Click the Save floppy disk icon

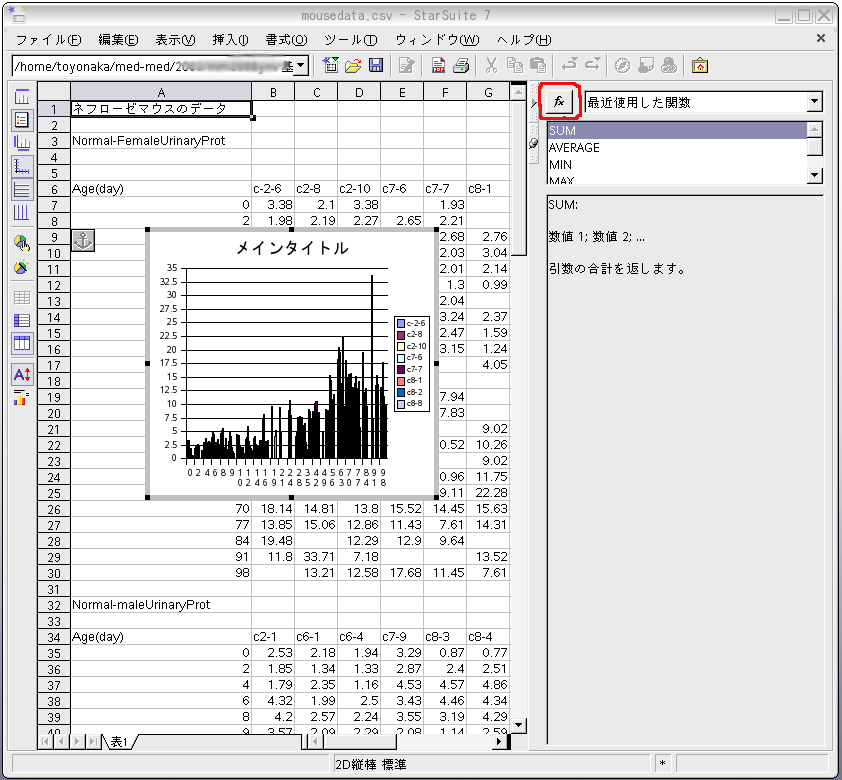tap(376, 65)
